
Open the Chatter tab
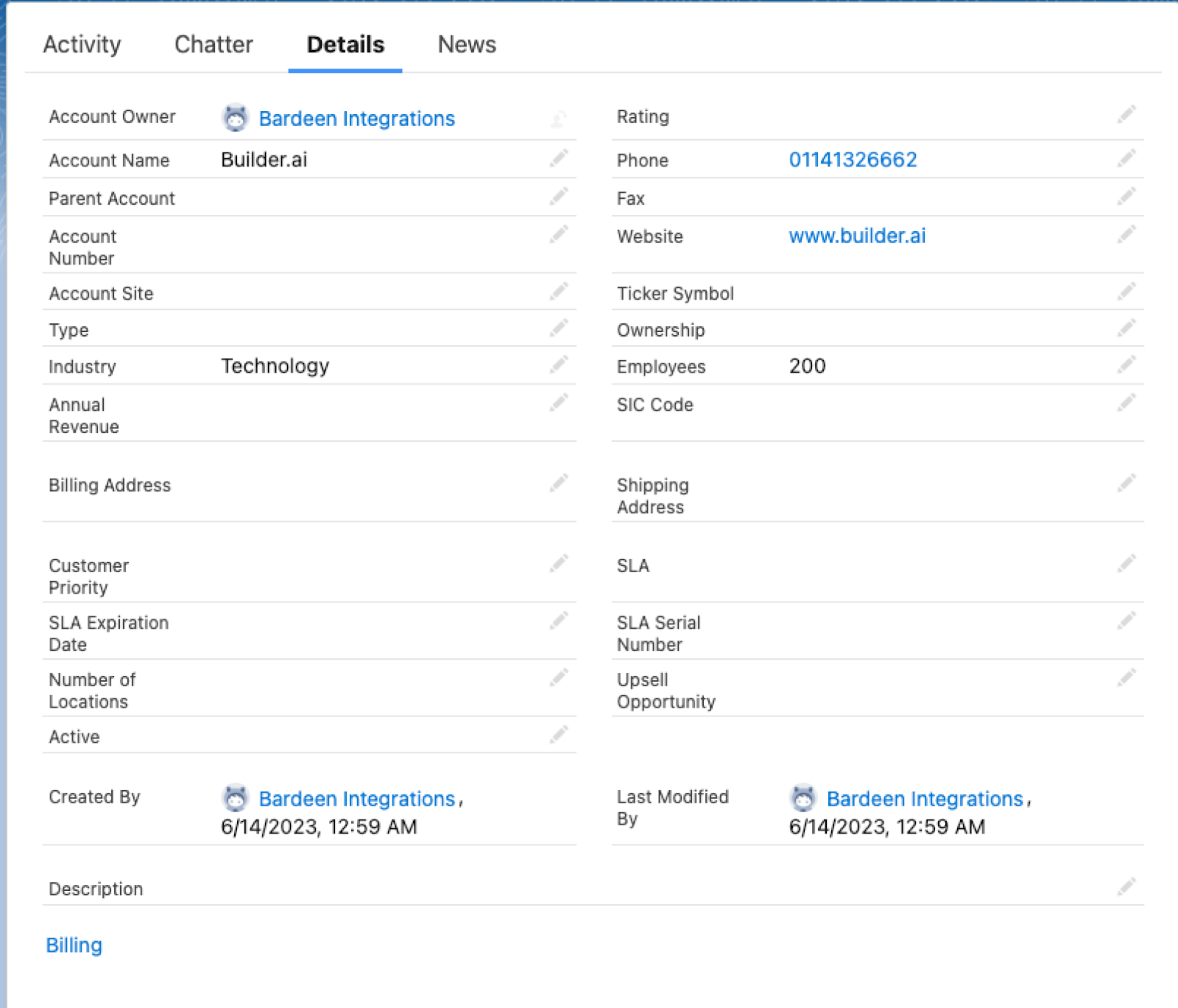click(x=214, y=44)
